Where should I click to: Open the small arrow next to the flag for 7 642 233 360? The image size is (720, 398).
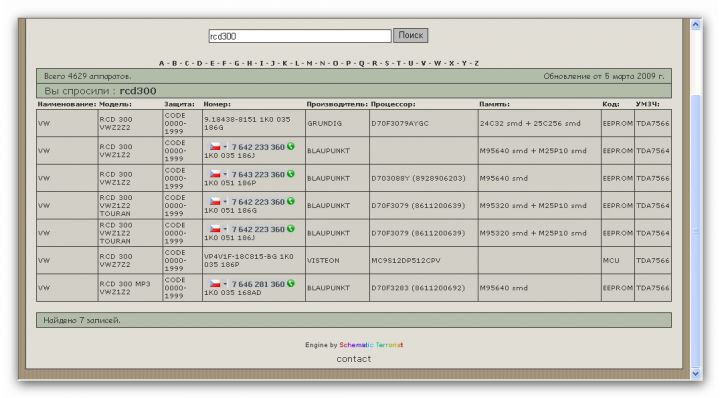(225, 147)
